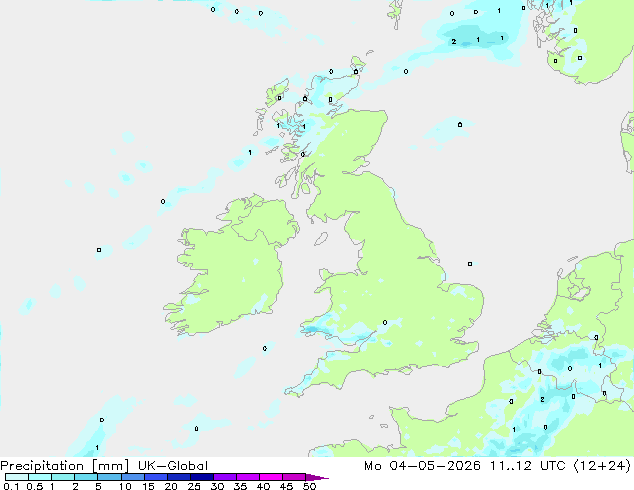Pick the 1–2 mm legend color box
Viewport: 634px width, 490px height.
point(63,477)
